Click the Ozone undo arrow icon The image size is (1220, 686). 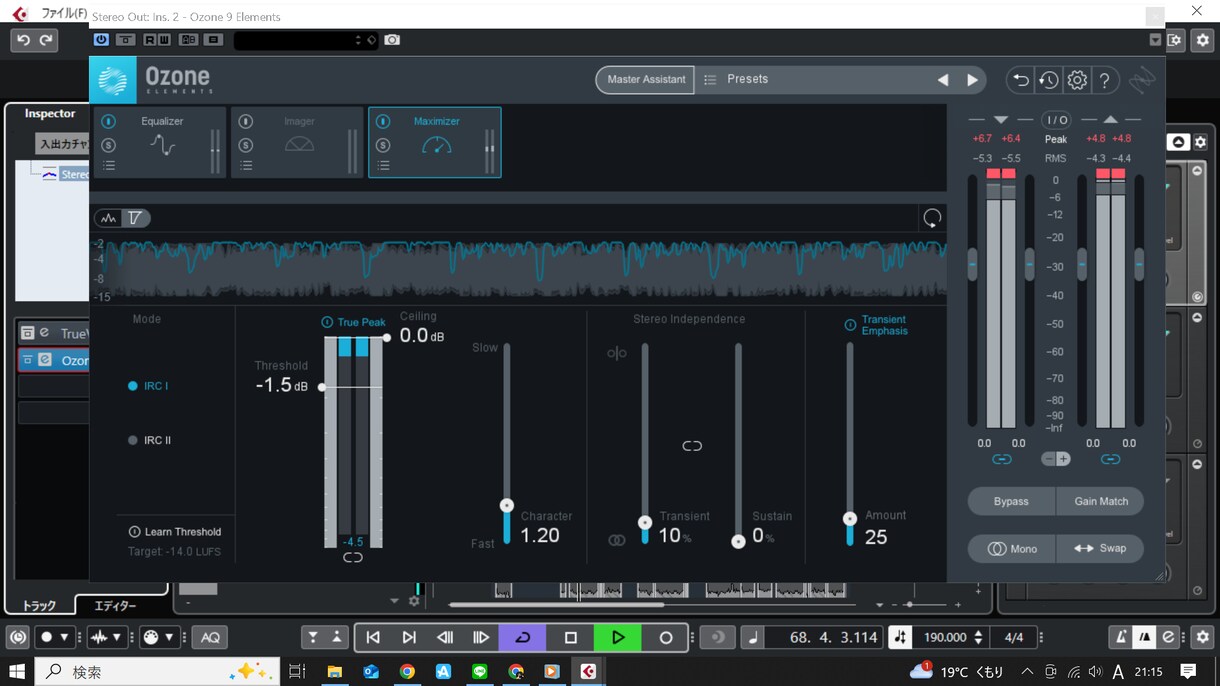1020,80
